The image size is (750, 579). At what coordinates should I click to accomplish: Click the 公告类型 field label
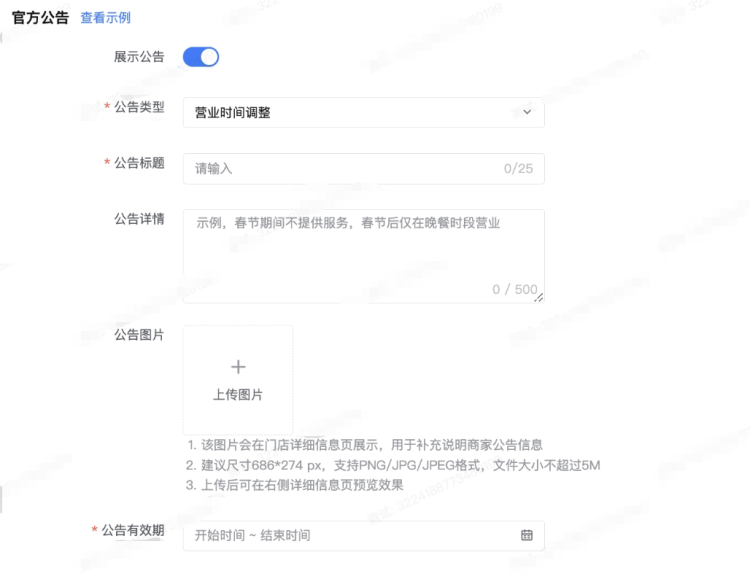click(x=139, y=107)
